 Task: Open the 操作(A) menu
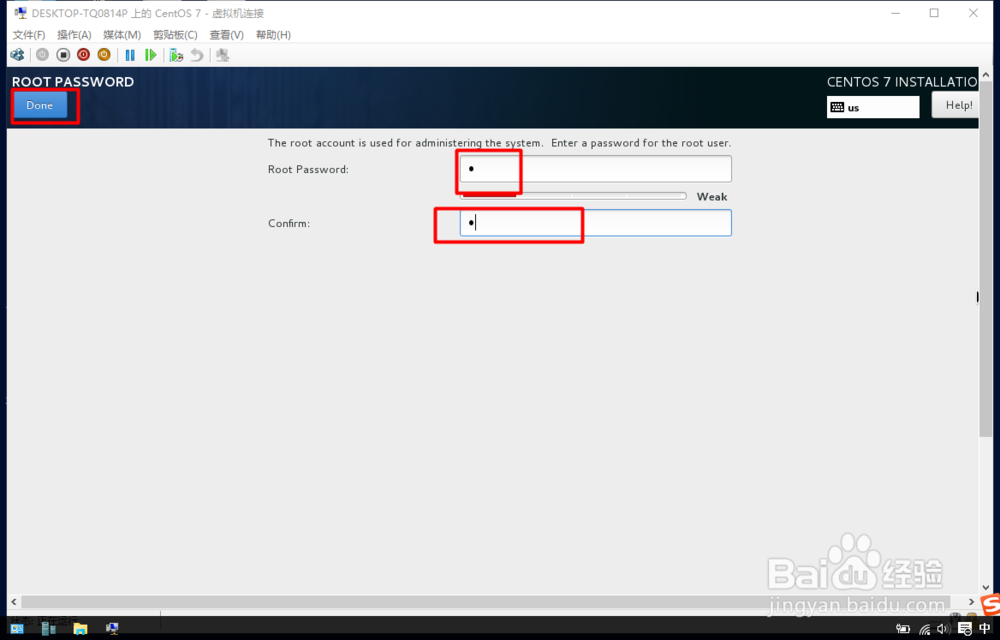pos(73,34)
